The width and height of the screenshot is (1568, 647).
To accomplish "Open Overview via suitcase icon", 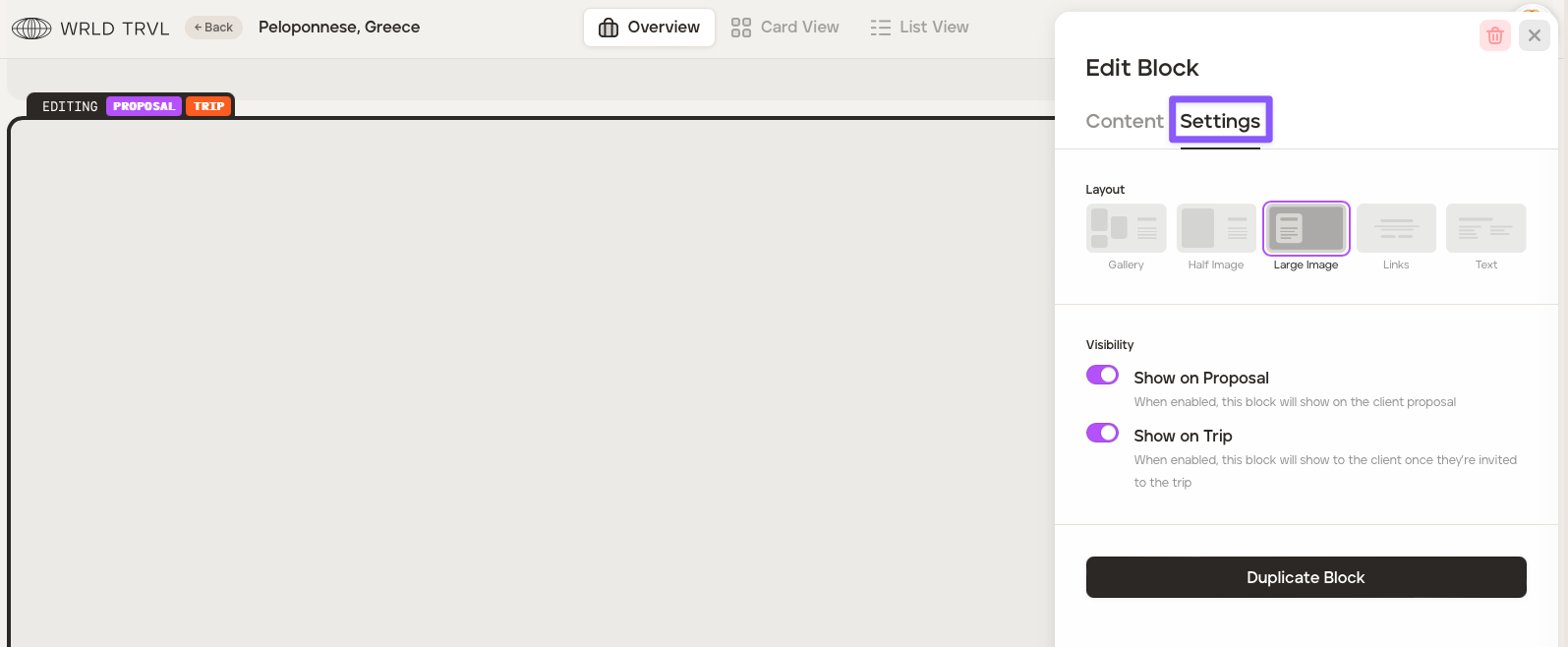I will coord(609,28).
